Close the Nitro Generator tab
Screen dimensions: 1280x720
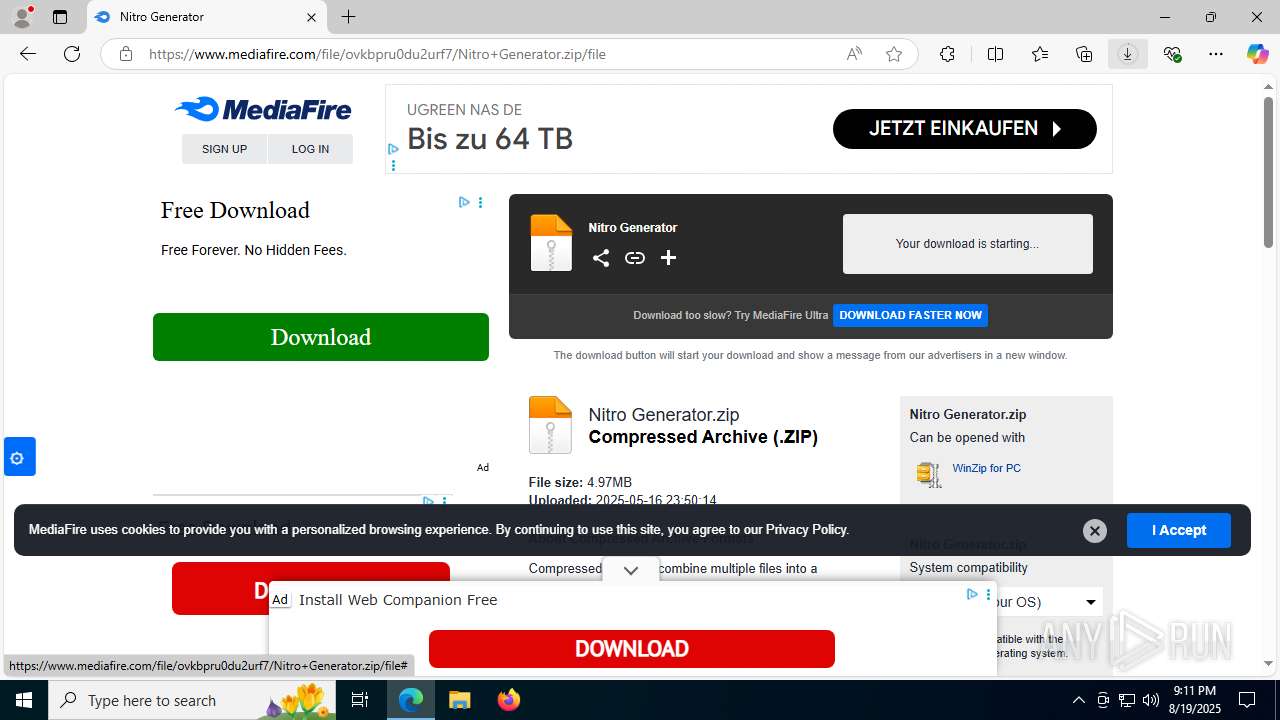(x=311, y=17)
